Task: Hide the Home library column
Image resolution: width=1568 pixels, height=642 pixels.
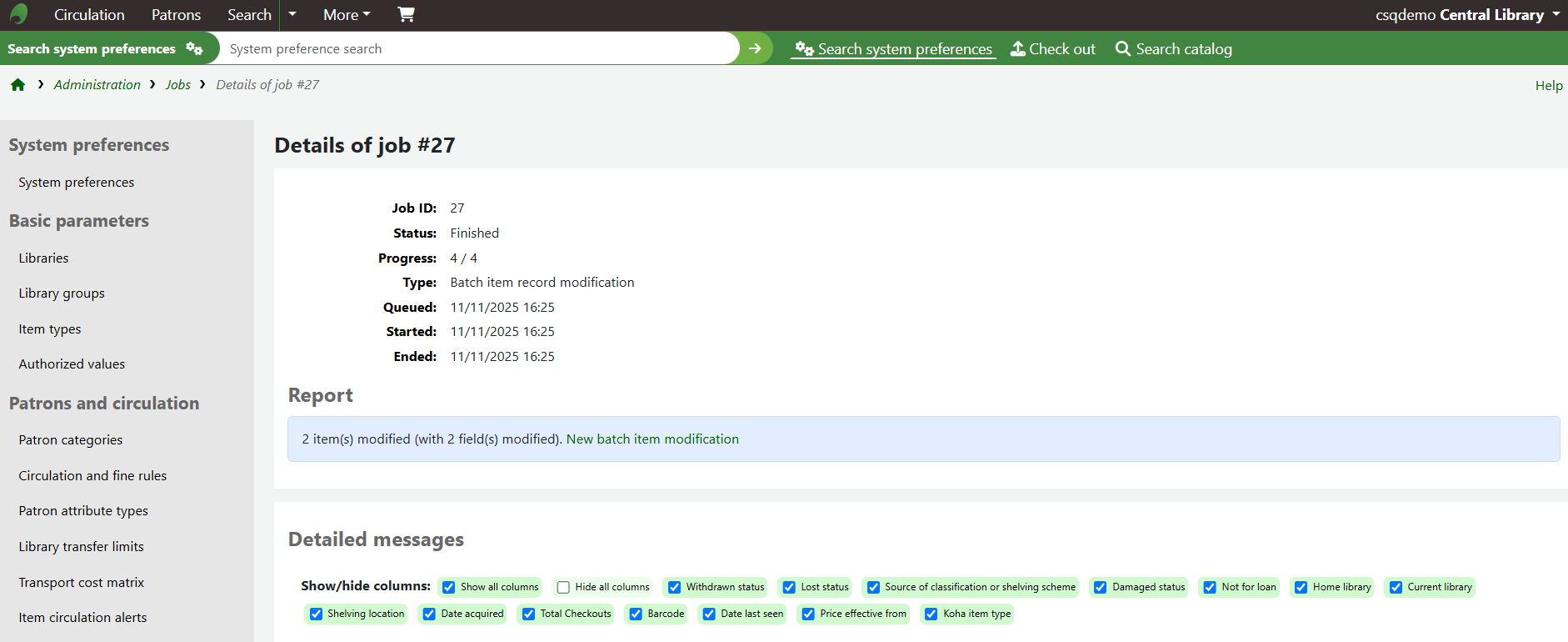Action: (1301, 587)
